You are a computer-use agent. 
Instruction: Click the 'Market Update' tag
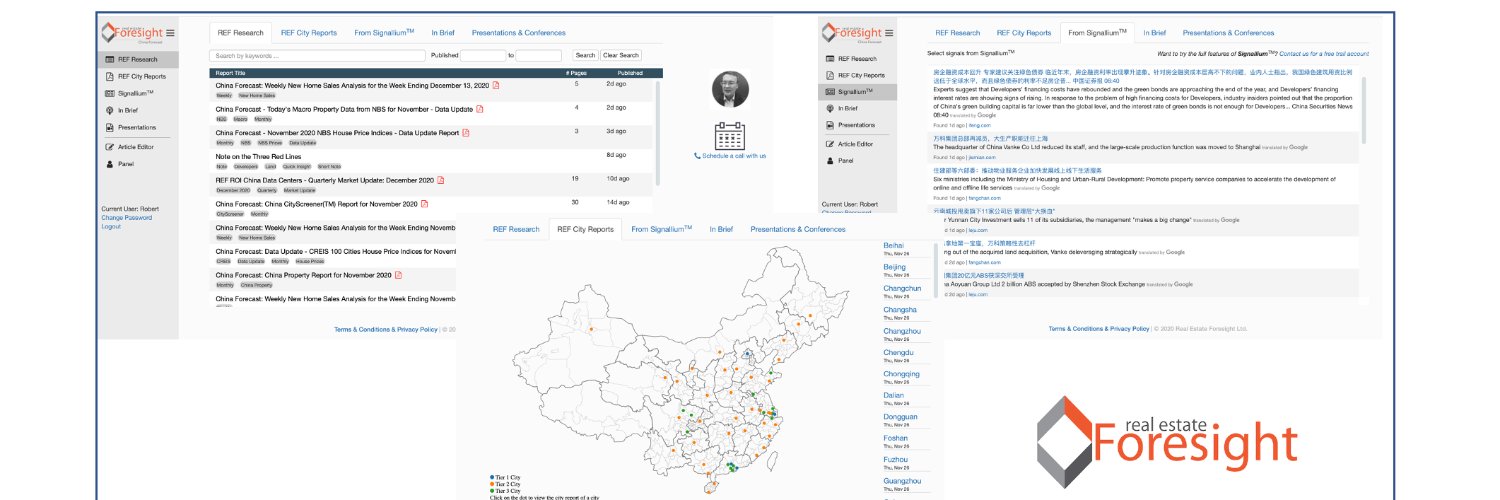coord(299,190)
